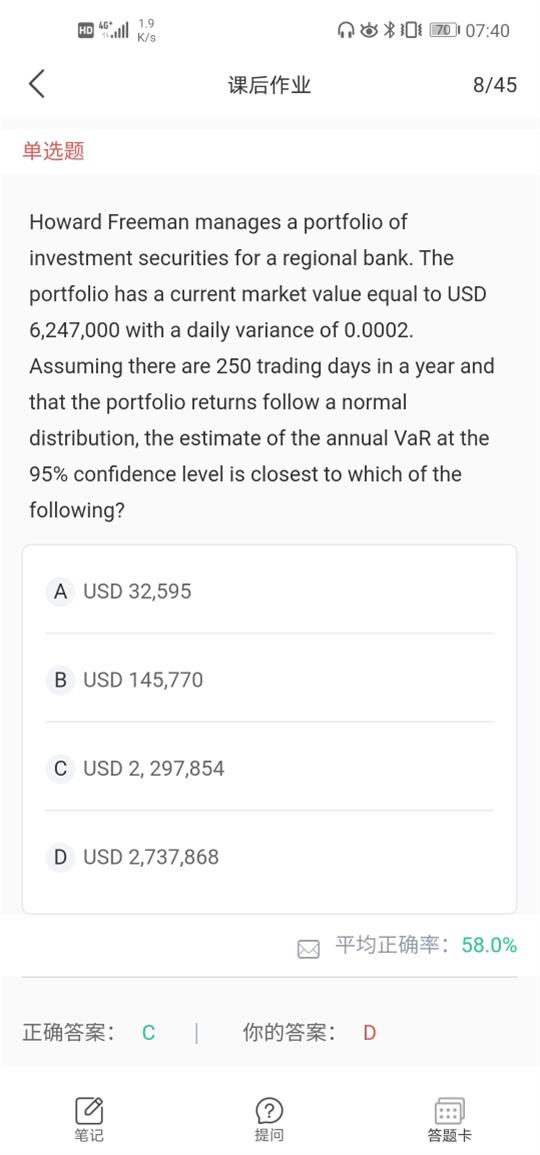Tap the headphone status icon
Image resolution: width=540 pixels, height=1155 pixels.
346,30
